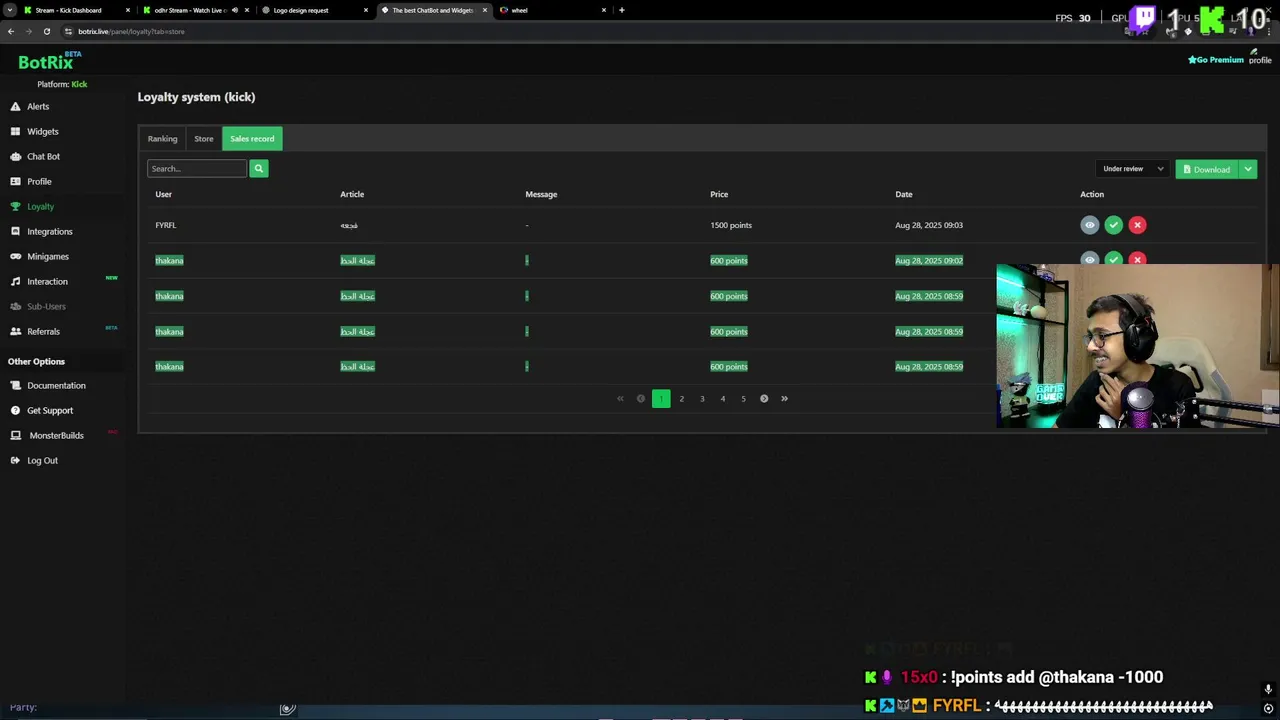Open Interaction in the sidebar
Image resolution: width=1280 pixels, height=720 pixels.
47,281
